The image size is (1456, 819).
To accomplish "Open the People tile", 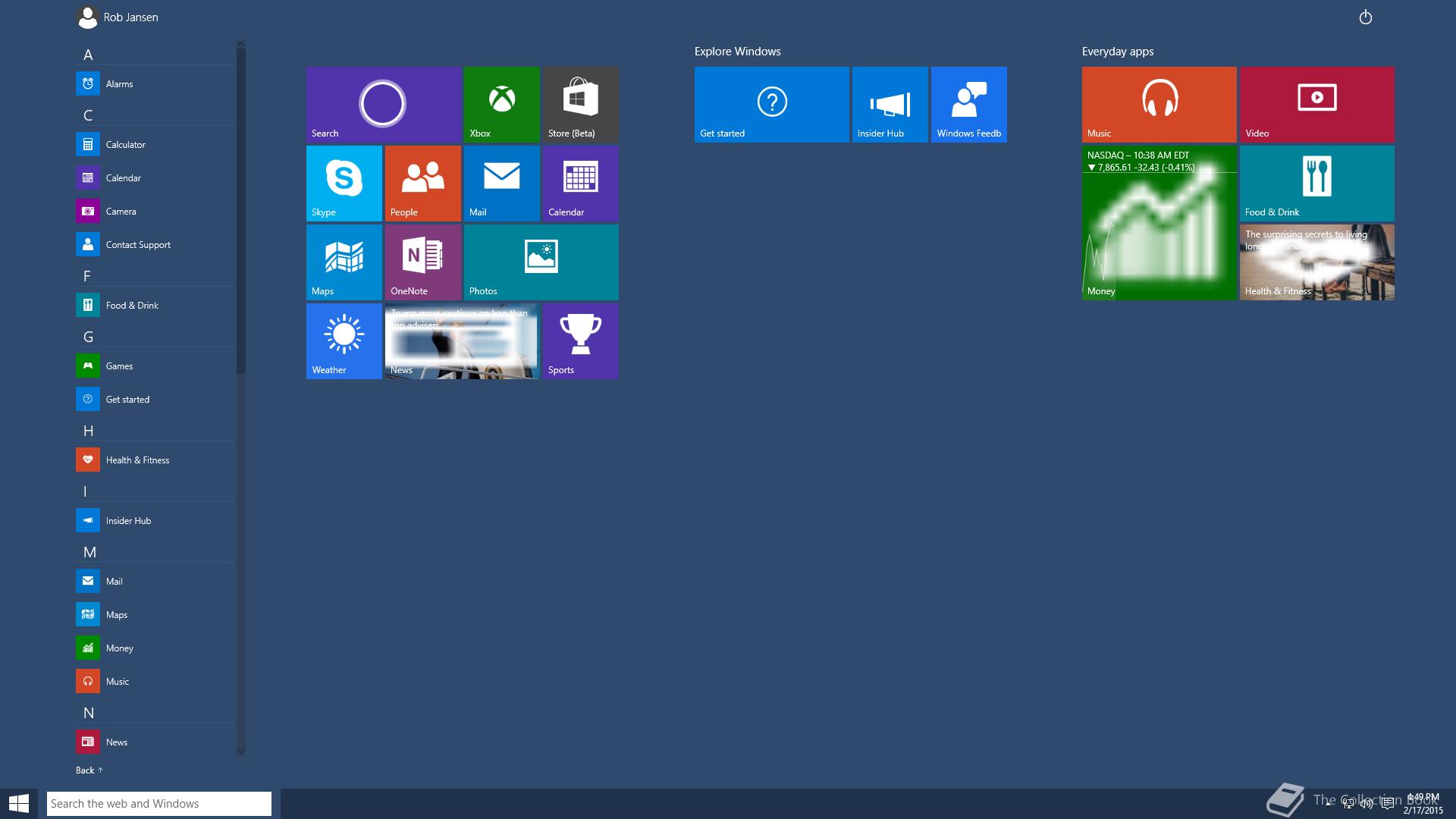I will (x=423, y=184).
